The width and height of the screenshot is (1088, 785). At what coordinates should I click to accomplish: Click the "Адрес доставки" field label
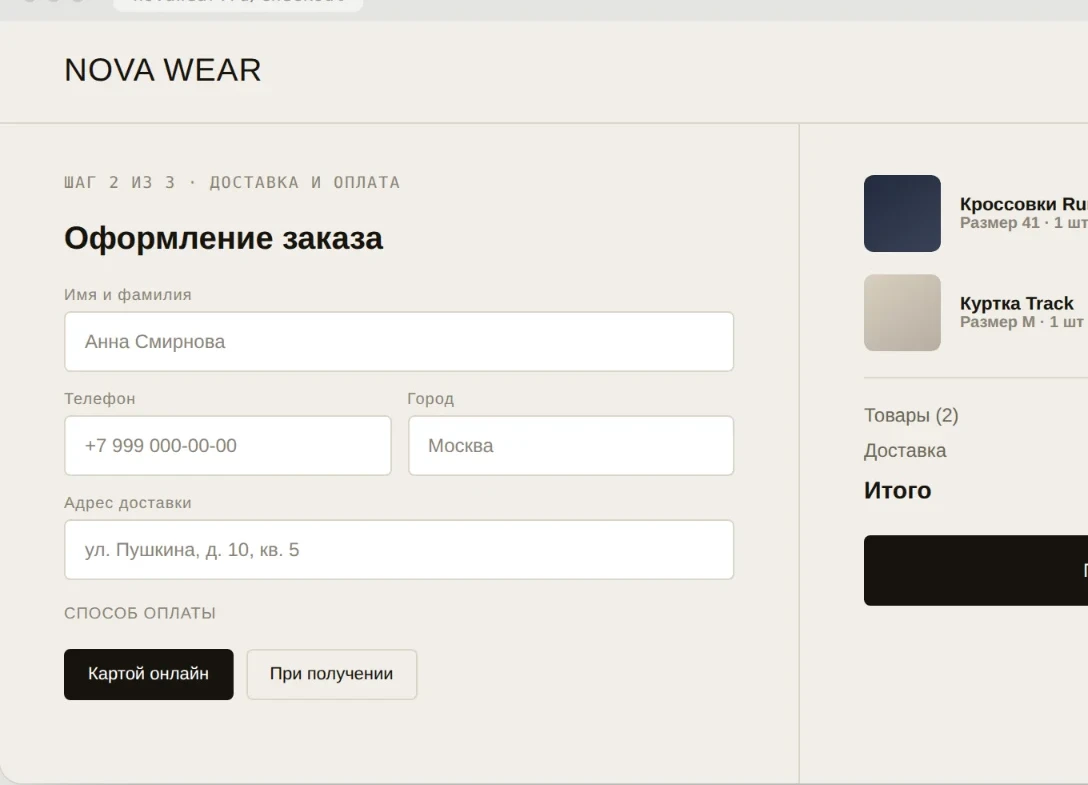[128, 503]
